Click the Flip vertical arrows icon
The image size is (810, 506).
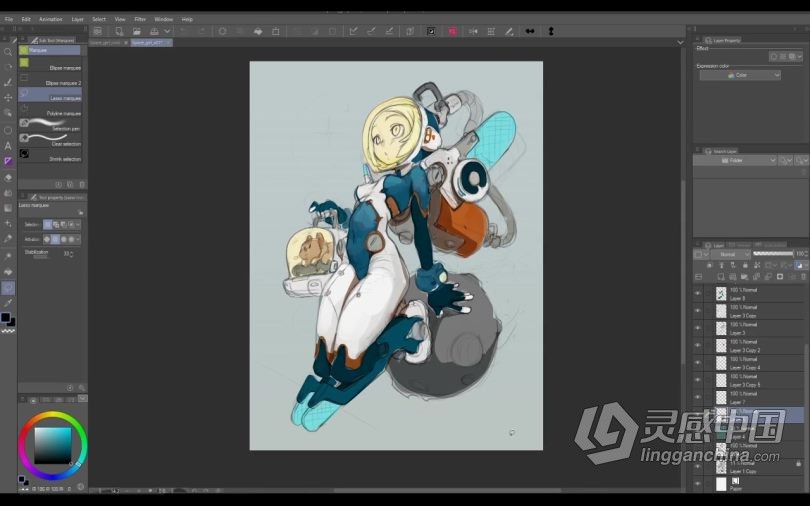(551, 31)
